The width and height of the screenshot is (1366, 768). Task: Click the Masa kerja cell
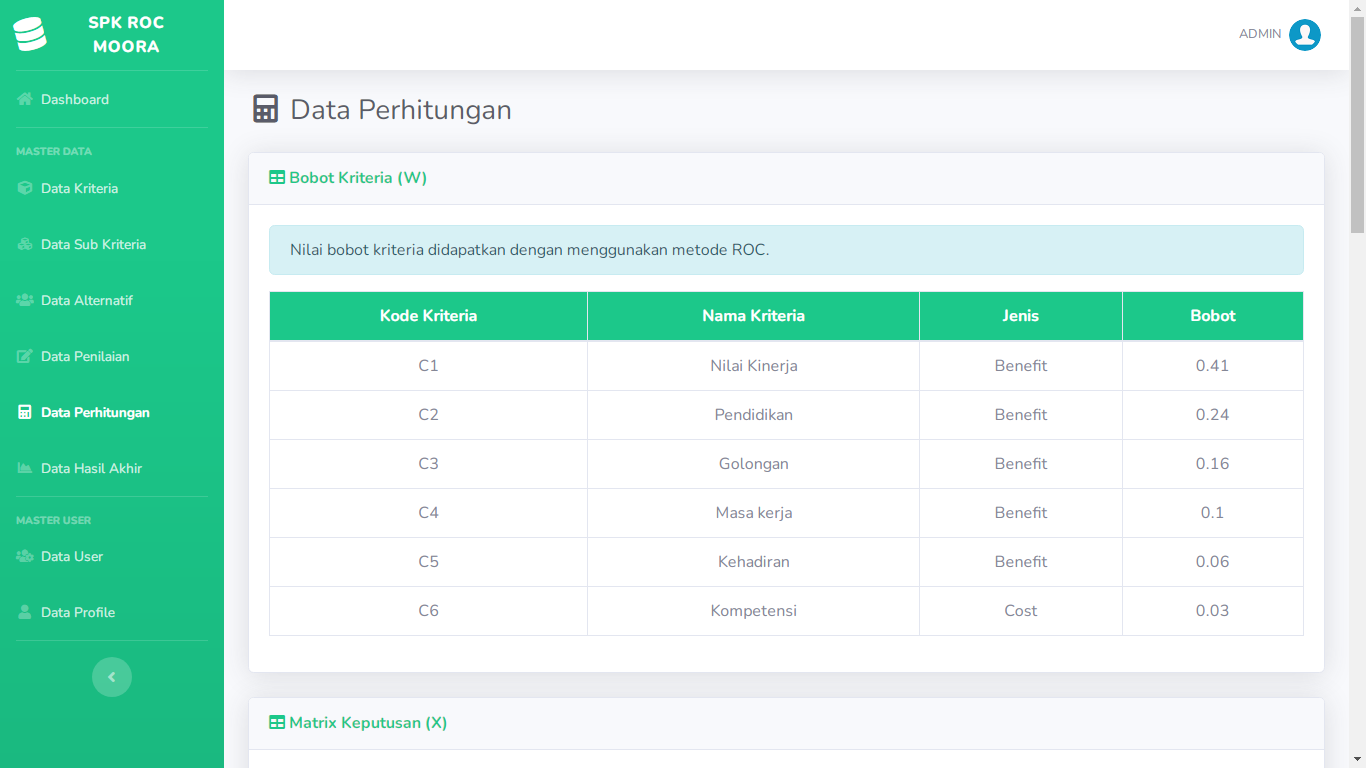click(753, 513)
